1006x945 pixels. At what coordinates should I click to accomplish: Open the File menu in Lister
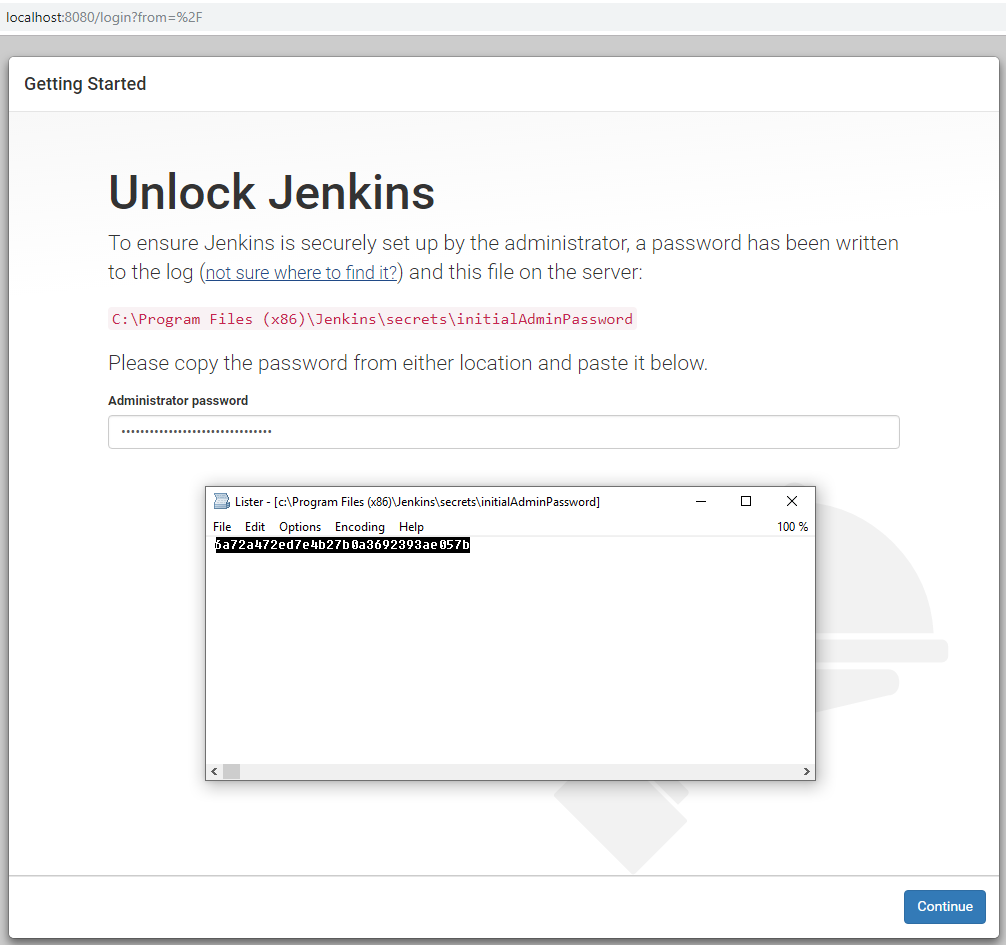point(222,527)
